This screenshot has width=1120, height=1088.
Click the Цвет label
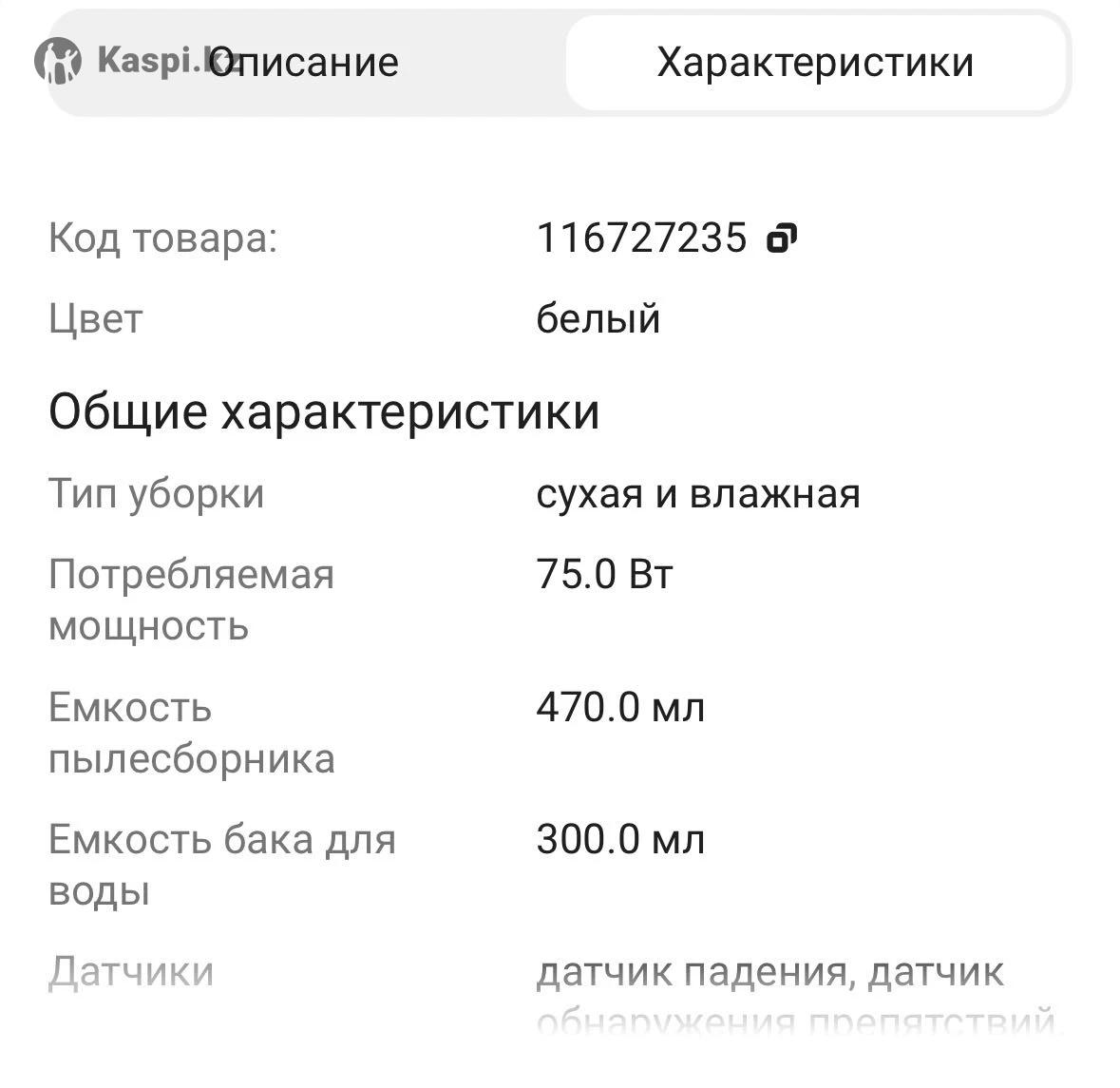coord(95,318)
